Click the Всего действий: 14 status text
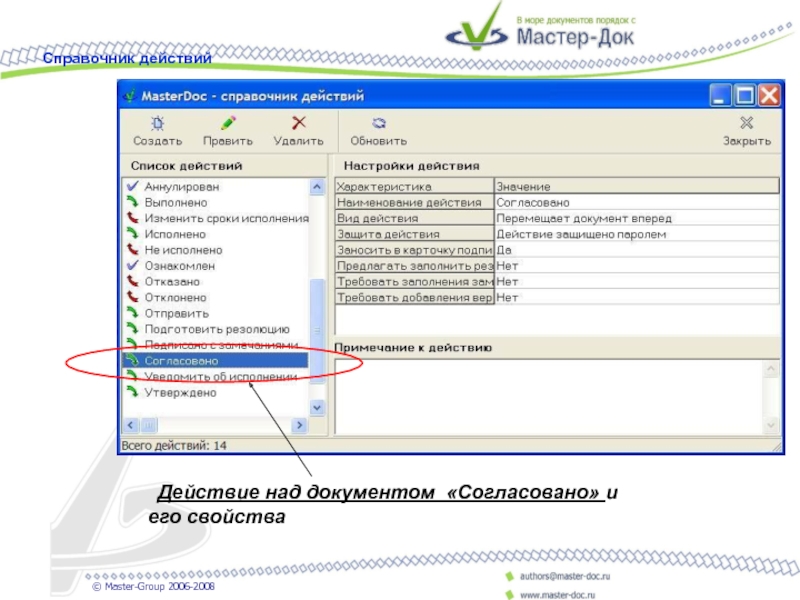The width and height of the screenshot is (800, 600). [x=174, y=445]
